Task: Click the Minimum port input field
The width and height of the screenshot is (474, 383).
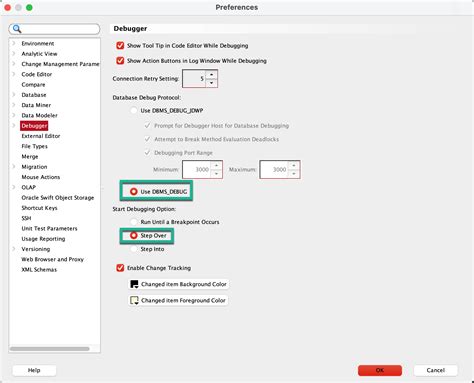Action: (197, 170)
